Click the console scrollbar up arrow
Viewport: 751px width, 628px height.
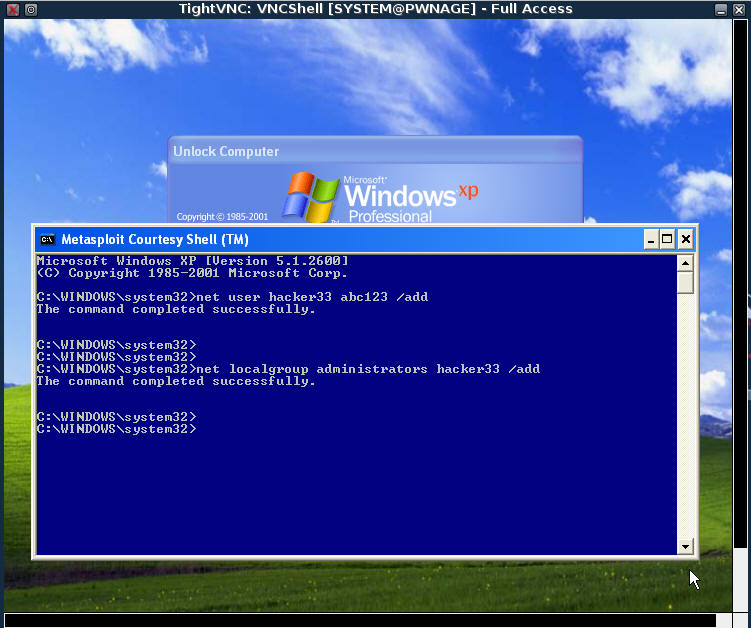pyautogui.click(x=685, y=263)
